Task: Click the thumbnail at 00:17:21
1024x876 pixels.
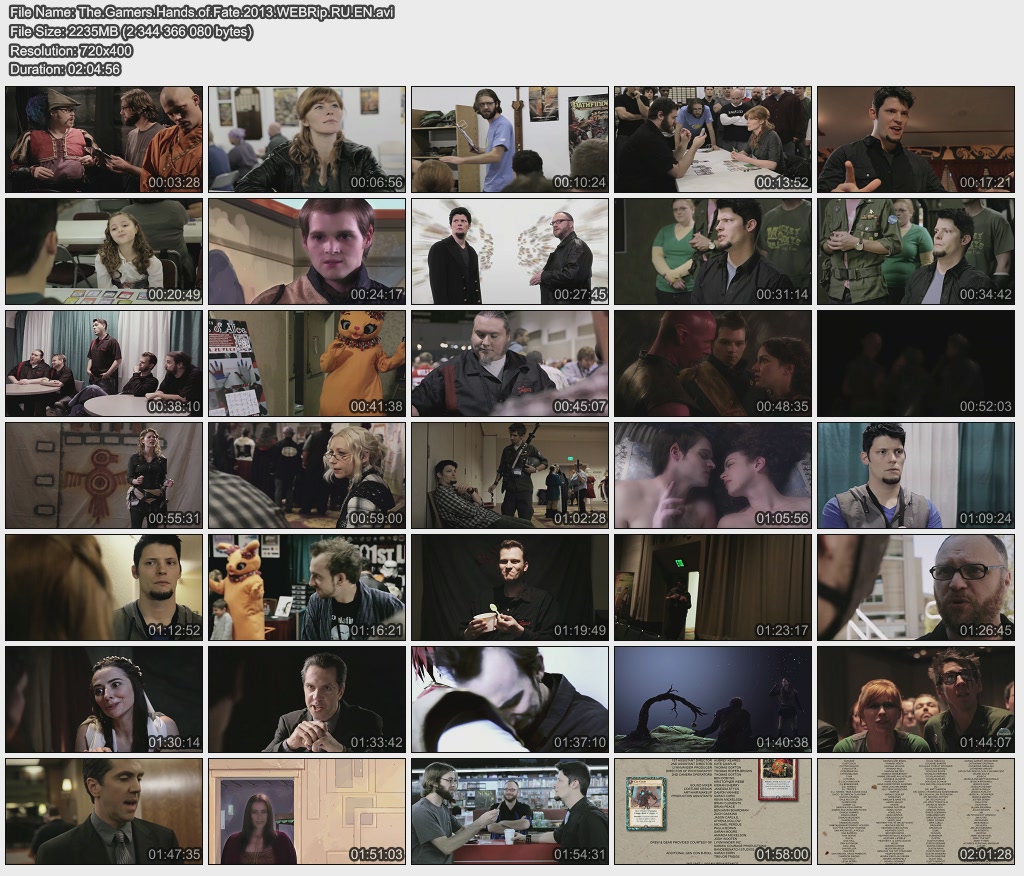Action: click(x=916, y=139)
